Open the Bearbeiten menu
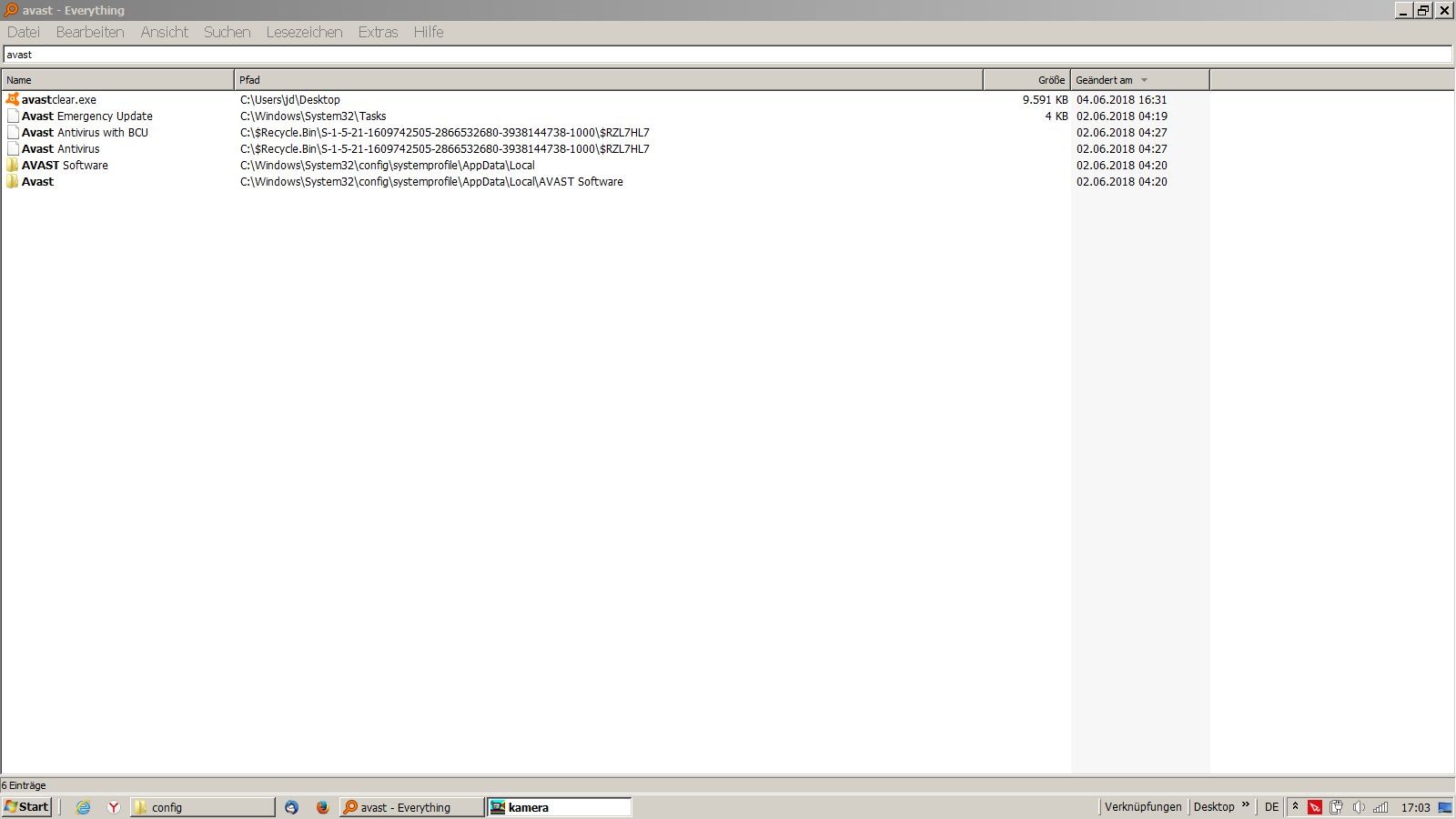Screen dimensions: 1456x819 click(x=90, y=32)
